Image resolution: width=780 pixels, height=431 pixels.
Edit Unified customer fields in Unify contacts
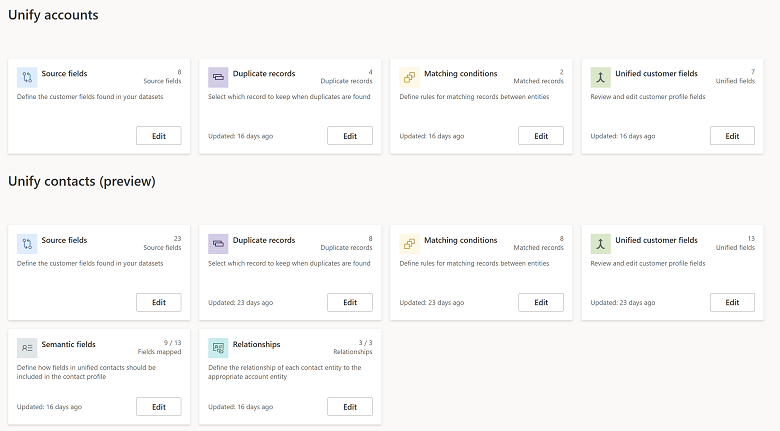coord(732,302)
